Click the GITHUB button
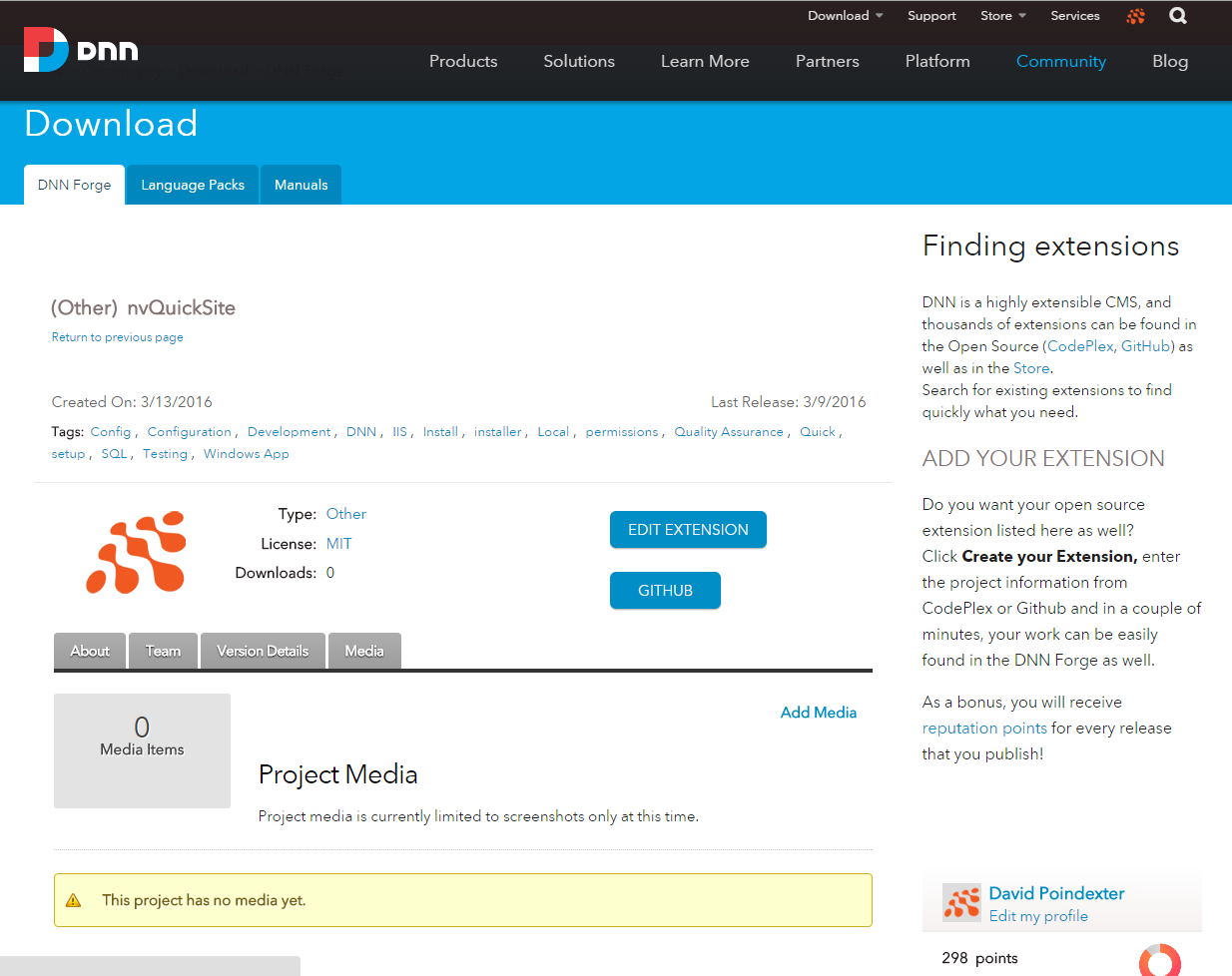This screenshot has width=1232, height=976. click(665, 591)
